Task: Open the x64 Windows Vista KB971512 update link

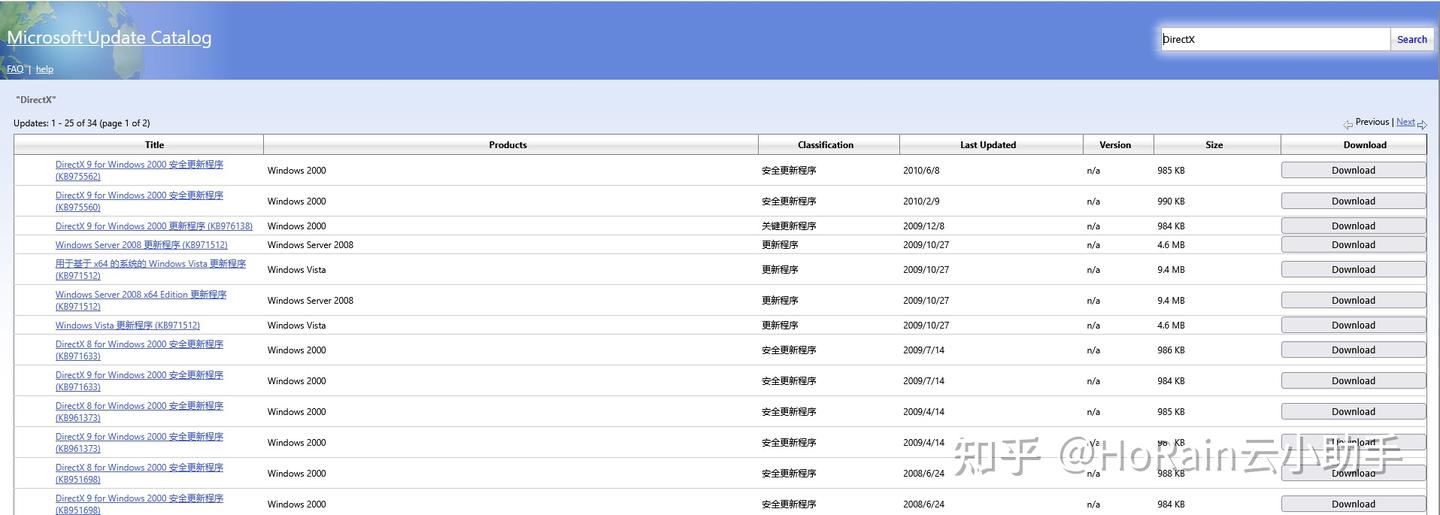Action: point(150,270)
